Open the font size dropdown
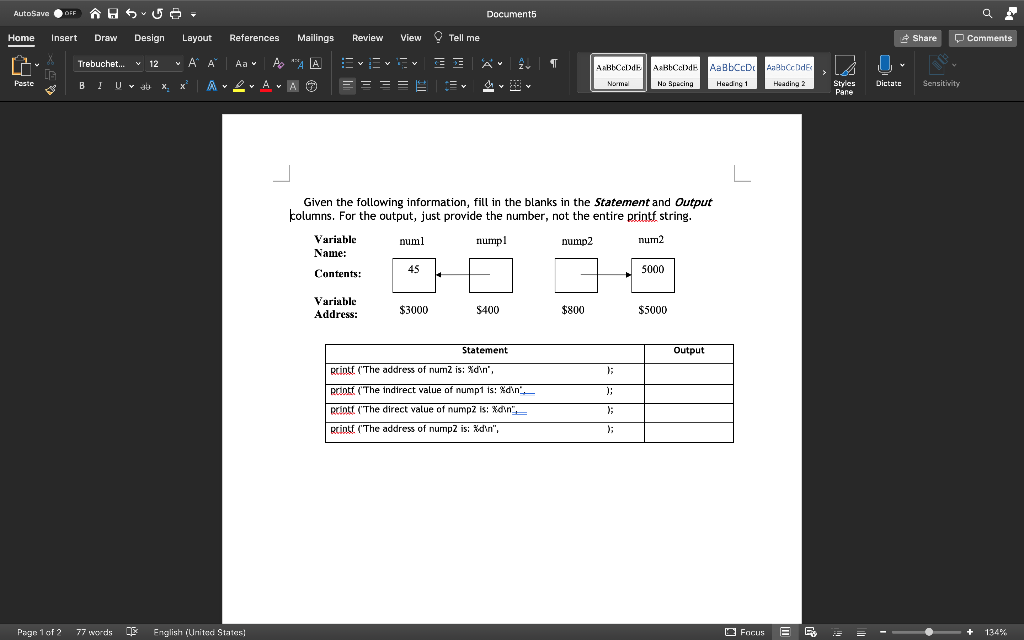This screenshot has height=640, width=1024. (178, 63)
